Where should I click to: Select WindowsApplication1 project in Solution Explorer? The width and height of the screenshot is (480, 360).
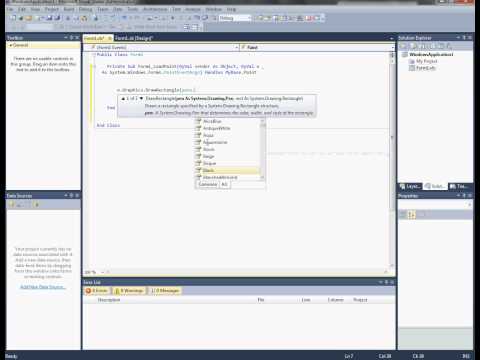point(431,54)
